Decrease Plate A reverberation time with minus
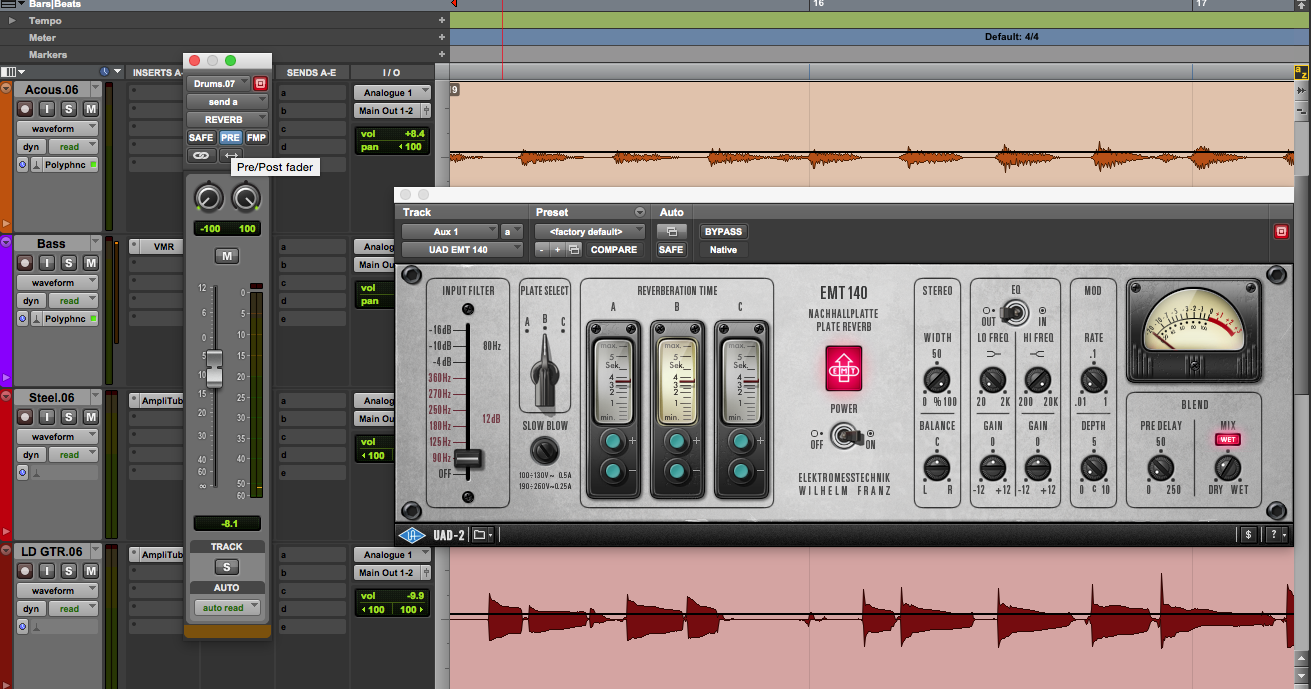This screenshot has height=689, width=1311. pyautogui.click(x=613, y=471)
